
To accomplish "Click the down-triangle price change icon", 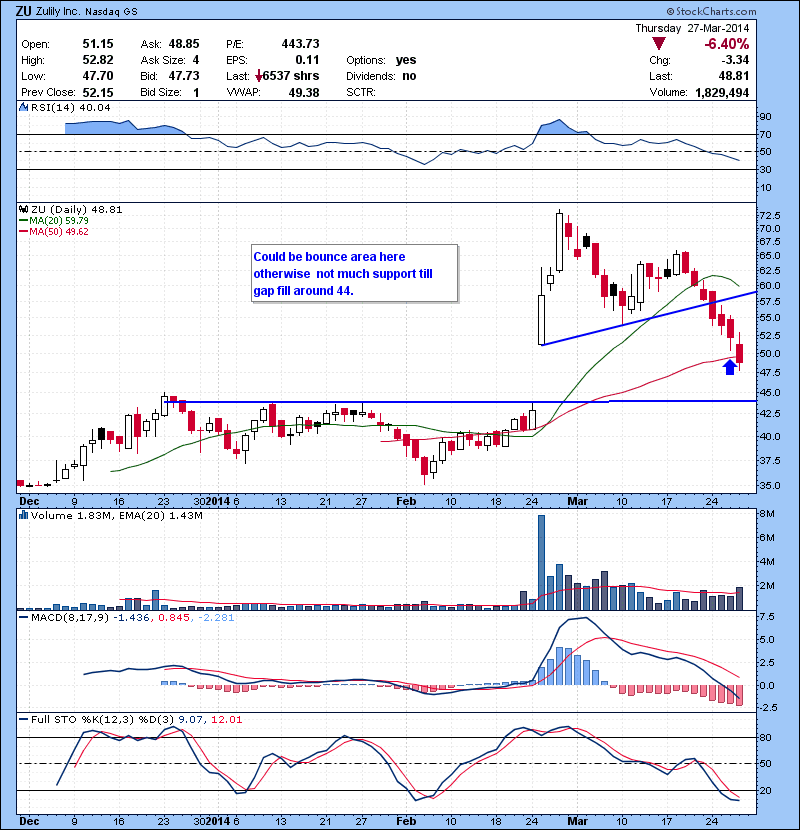I will pyautogui.click(x=659, y=43).
